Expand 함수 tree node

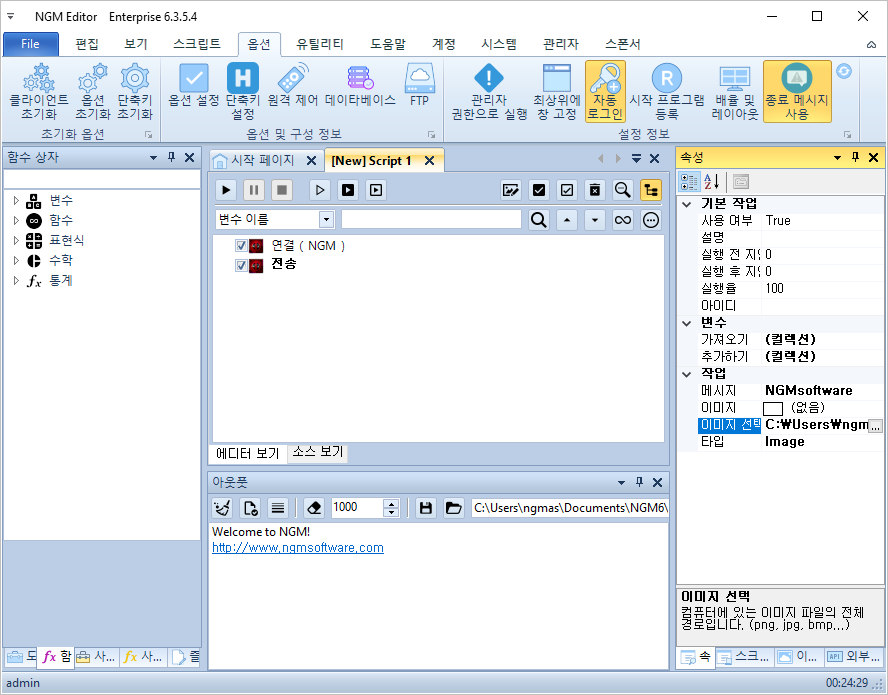pos(16,220)
